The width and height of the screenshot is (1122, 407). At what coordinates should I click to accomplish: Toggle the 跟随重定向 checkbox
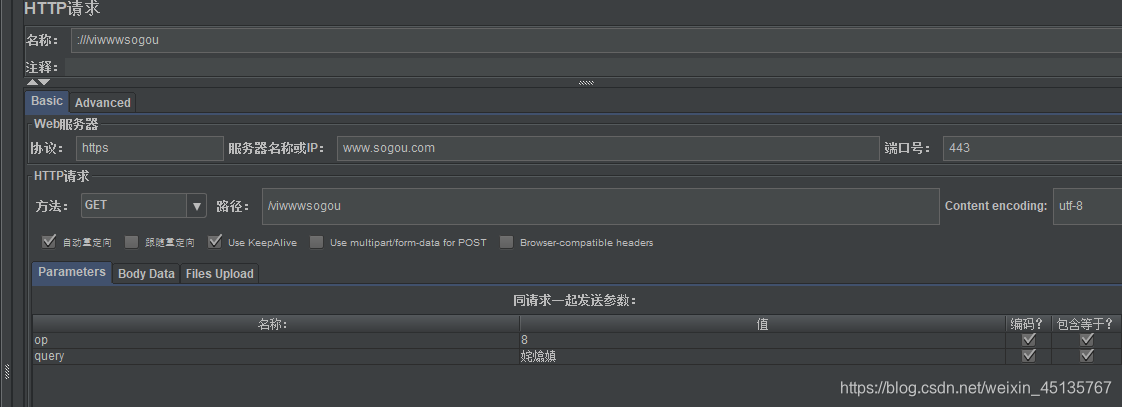[131, 242]
